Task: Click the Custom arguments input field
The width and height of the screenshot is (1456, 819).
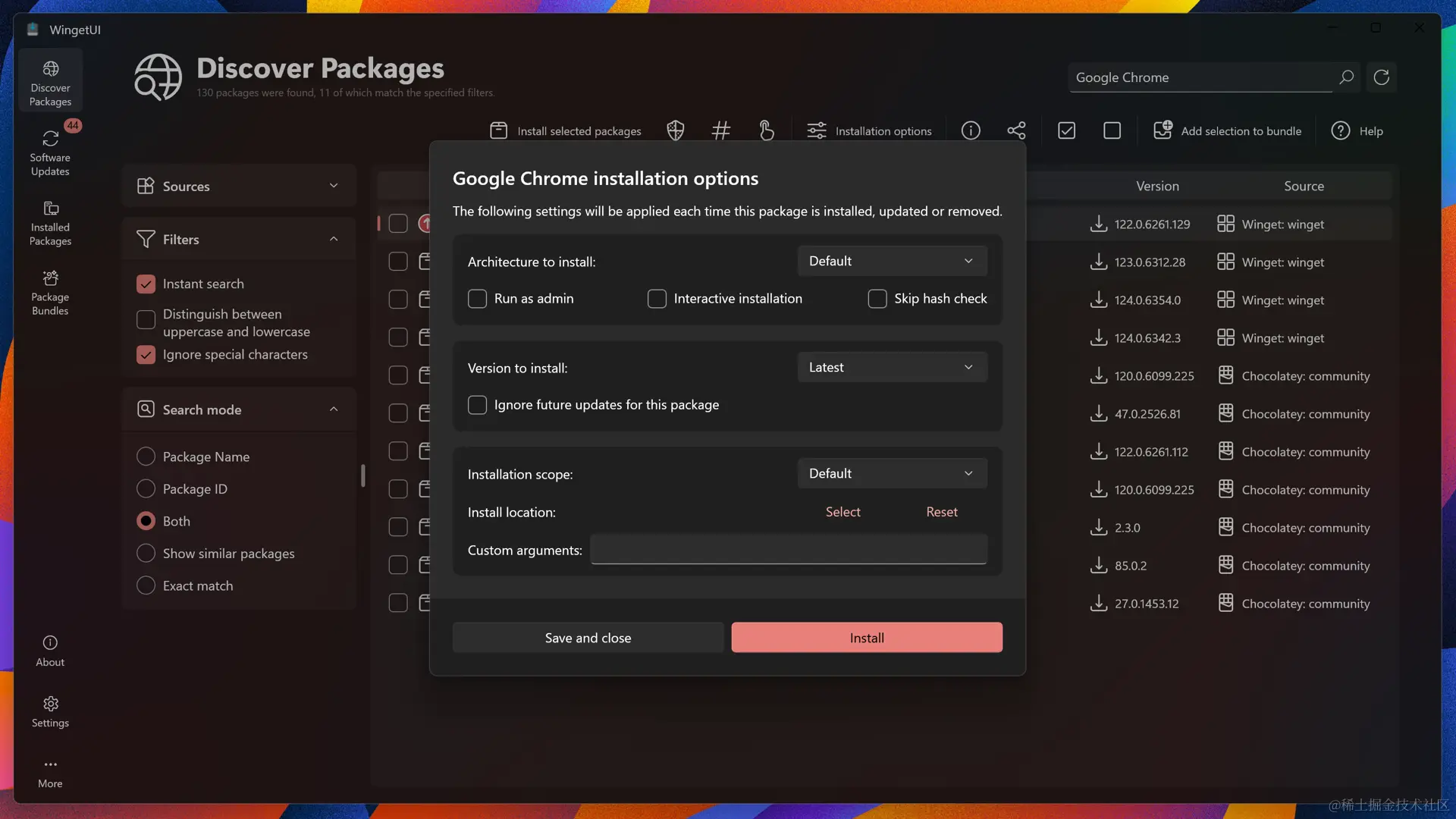Action: point(789,549)
